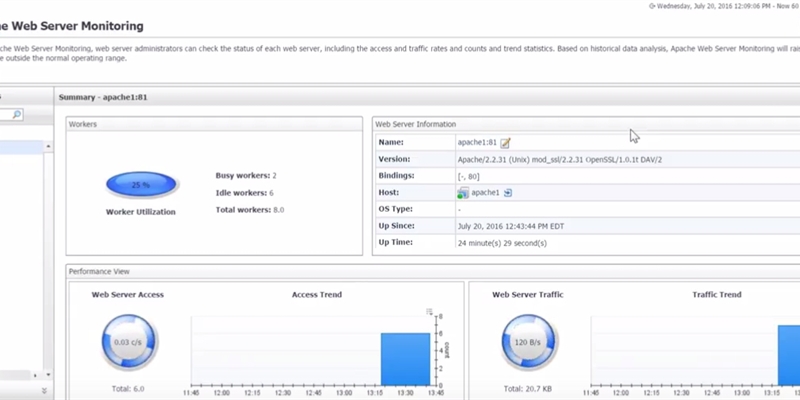Image resolution: width=800 pixels, height=400 pixels.
Task: Click the sidebar search input field
Action: 11,114
